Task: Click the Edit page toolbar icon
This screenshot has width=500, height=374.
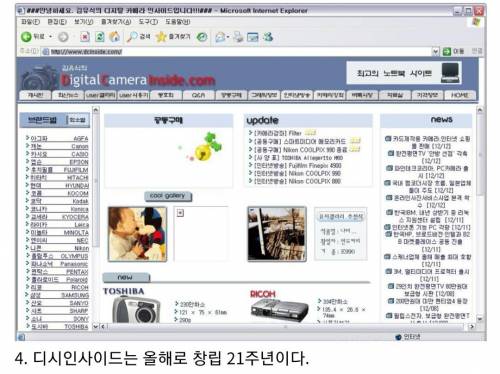Action: [x=253, y=37]
